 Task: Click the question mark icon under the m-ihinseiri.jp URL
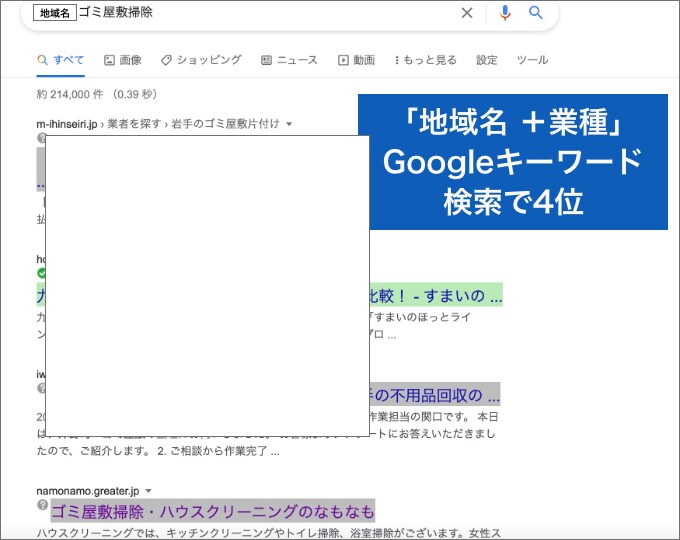tap(41, 138)
